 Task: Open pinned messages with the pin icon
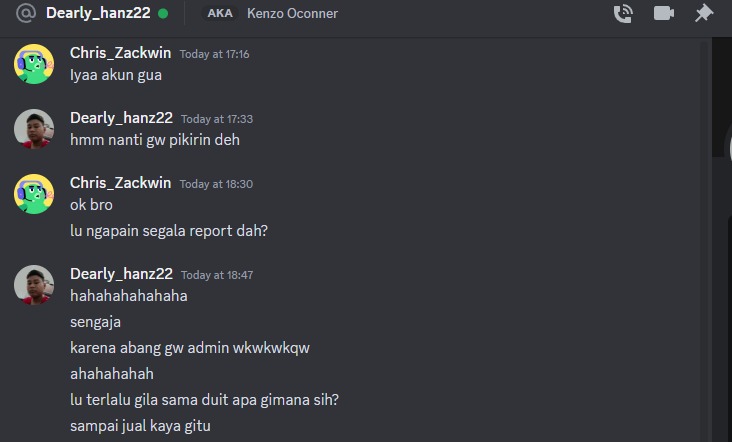tap(704, 13)
